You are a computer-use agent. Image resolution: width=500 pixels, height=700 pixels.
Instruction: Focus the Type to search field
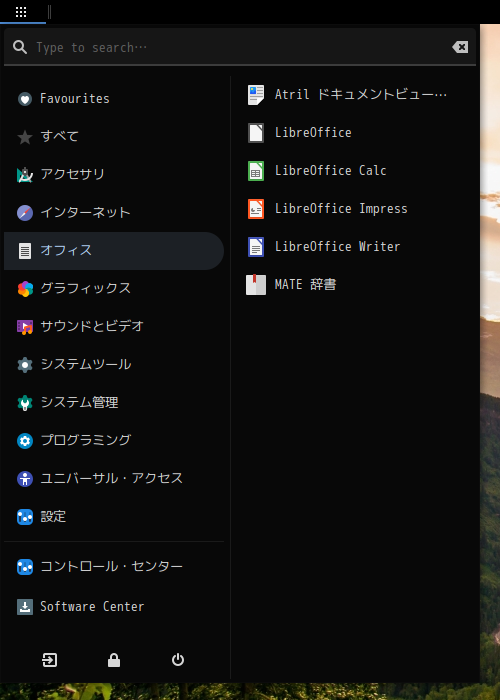240,47
